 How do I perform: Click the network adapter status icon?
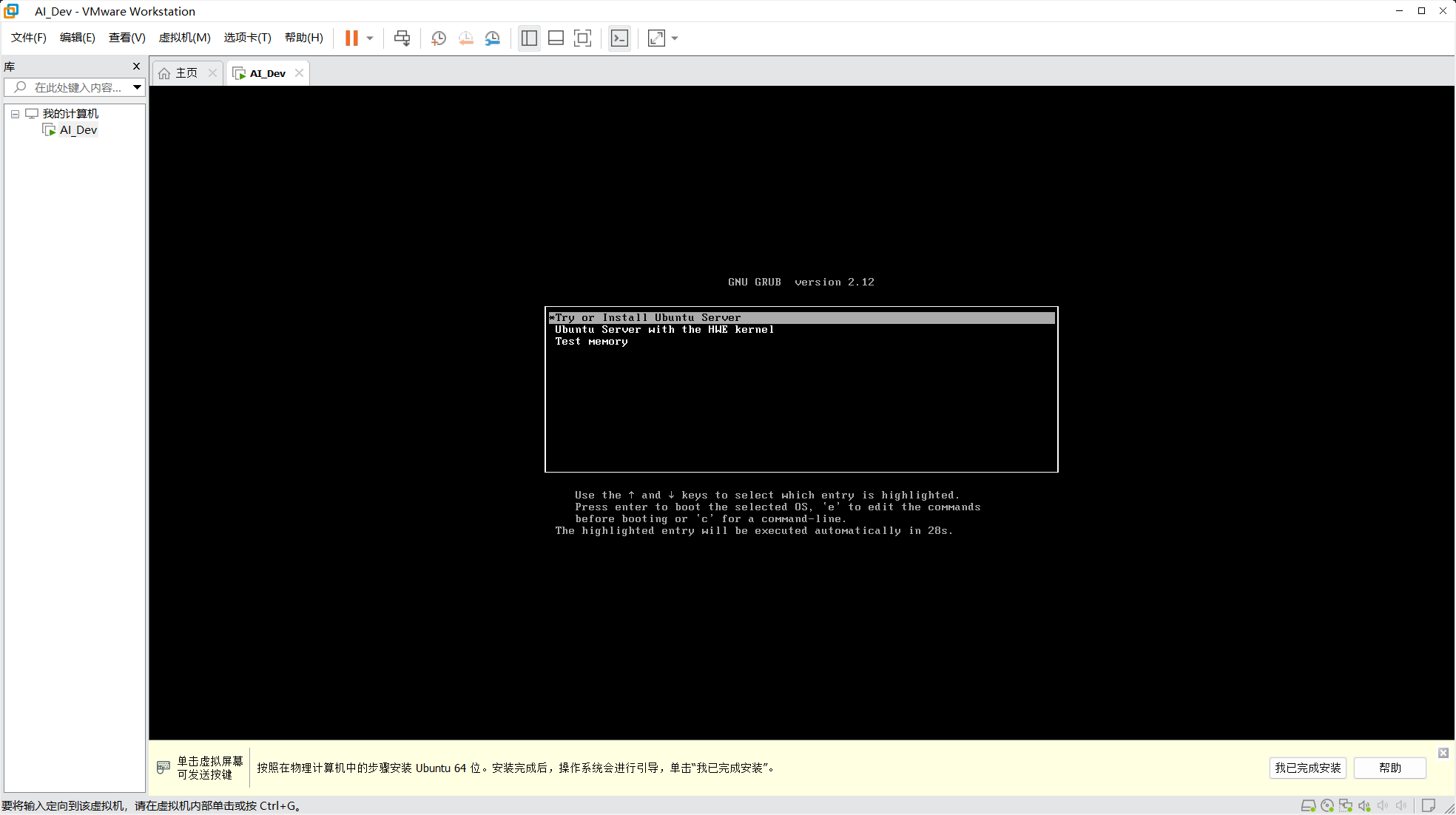tap(1346, 805)
